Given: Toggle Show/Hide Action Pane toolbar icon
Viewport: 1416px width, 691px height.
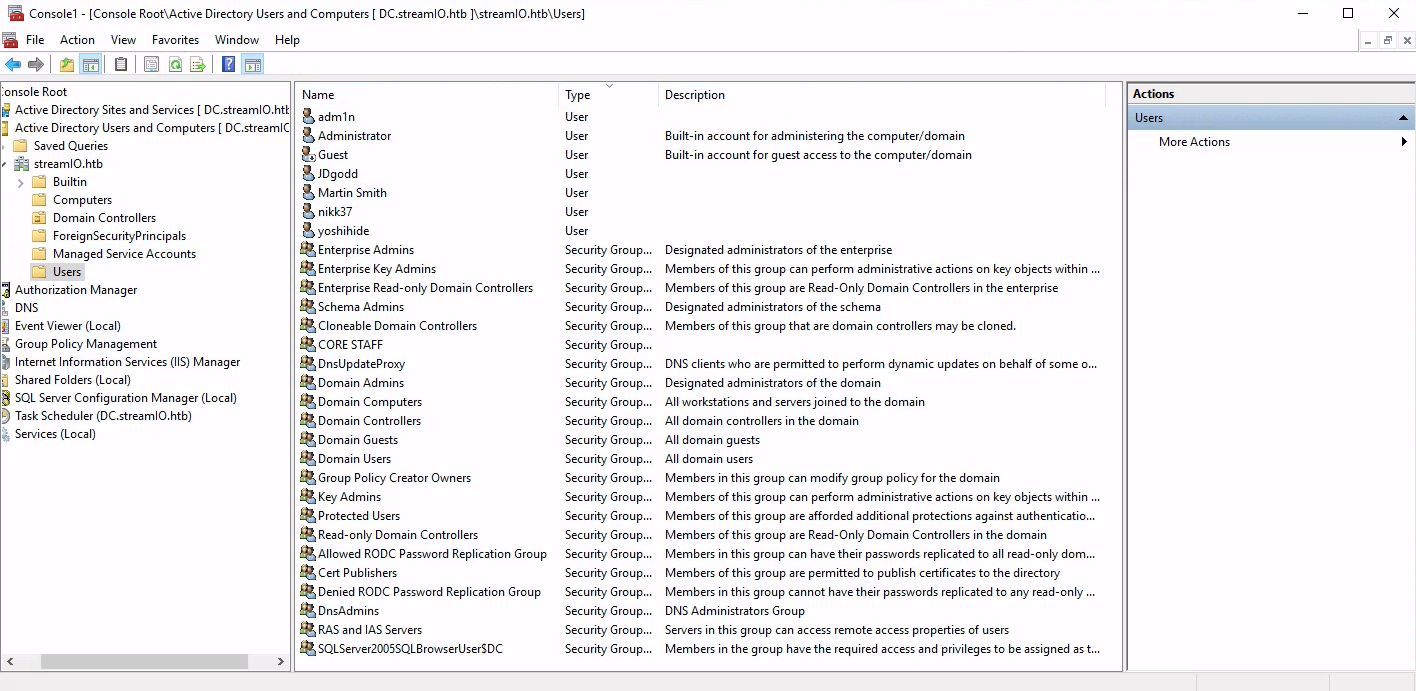Looking at the screenshot, I should (x=253, y=65).
